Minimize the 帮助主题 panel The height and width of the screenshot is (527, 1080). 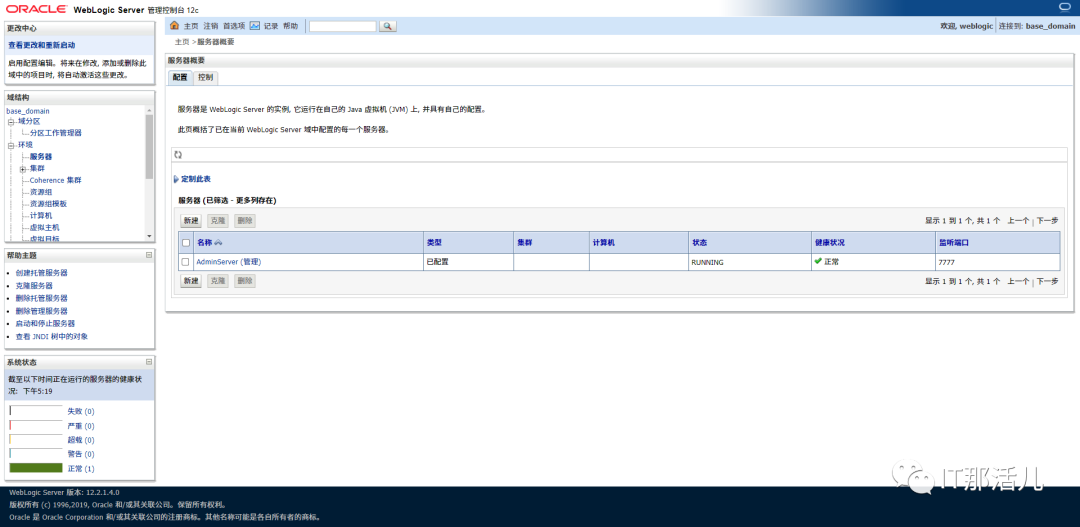point(149,256)
